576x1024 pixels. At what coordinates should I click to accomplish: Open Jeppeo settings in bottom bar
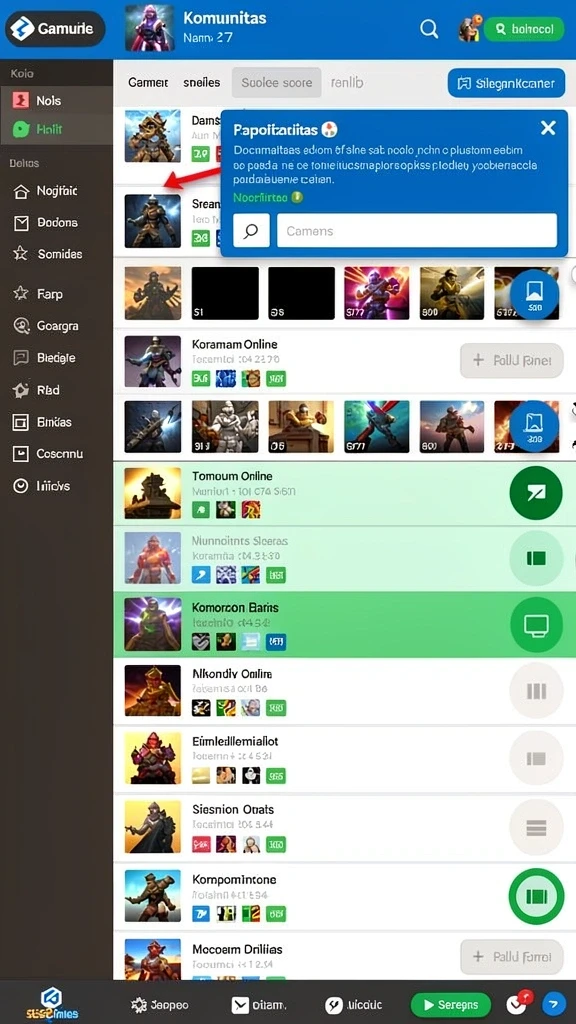point(159,1005)
